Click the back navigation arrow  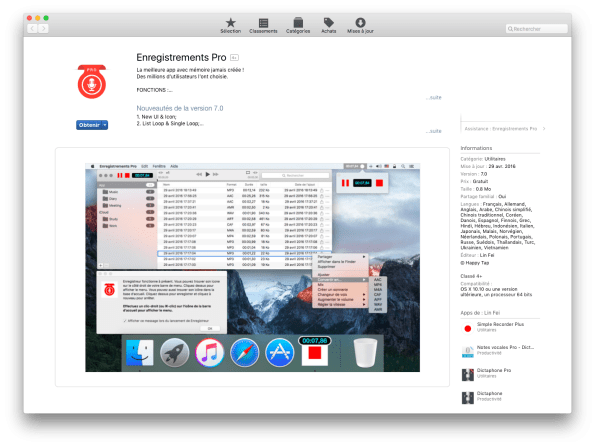coord(32,28)
